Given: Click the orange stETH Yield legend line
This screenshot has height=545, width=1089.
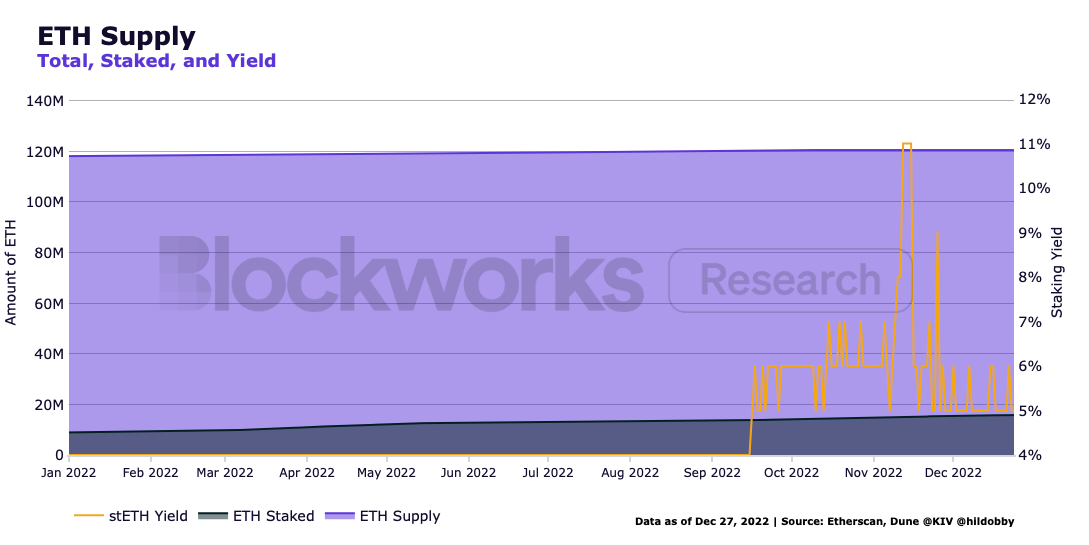Looking at the screenshot, I should click(89, 516).
